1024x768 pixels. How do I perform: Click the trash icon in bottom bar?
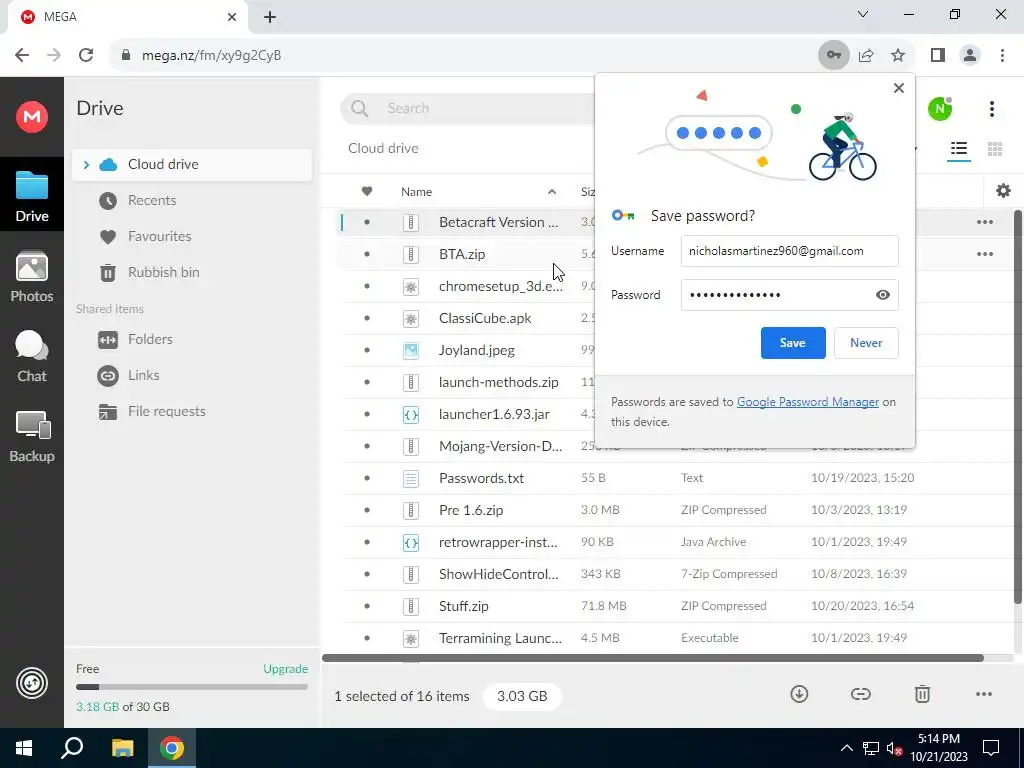[921, 694]
